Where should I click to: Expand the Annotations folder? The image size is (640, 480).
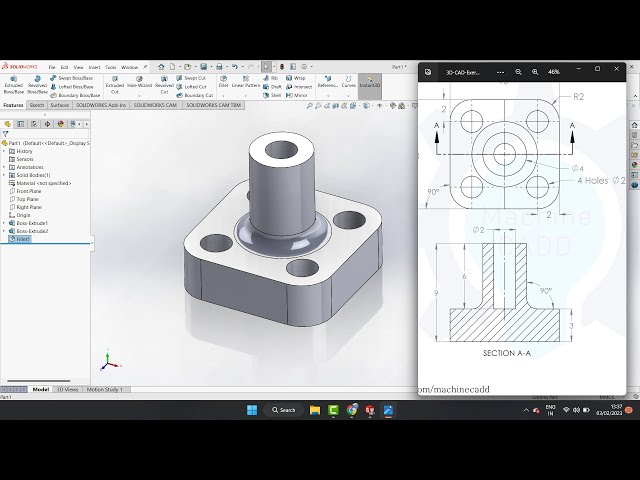pyautogui.click(x=4, y=167)
